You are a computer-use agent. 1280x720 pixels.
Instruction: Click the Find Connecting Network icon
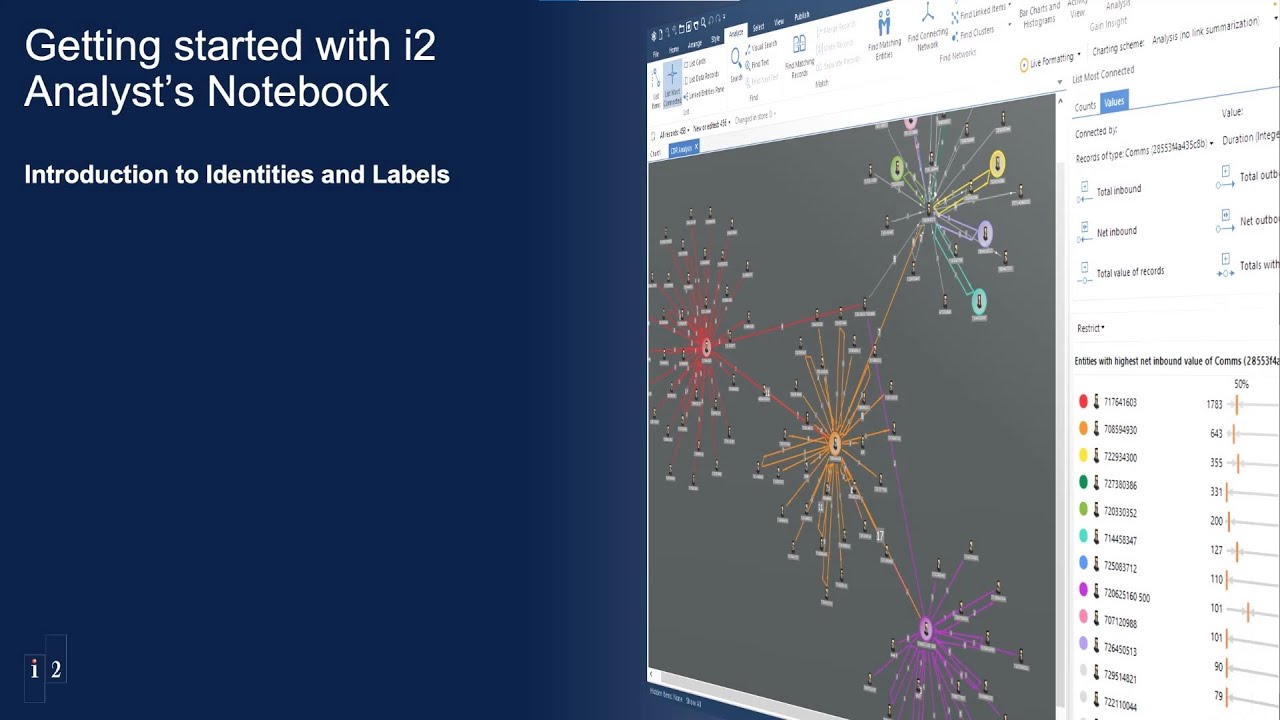(x=928, y=14)
